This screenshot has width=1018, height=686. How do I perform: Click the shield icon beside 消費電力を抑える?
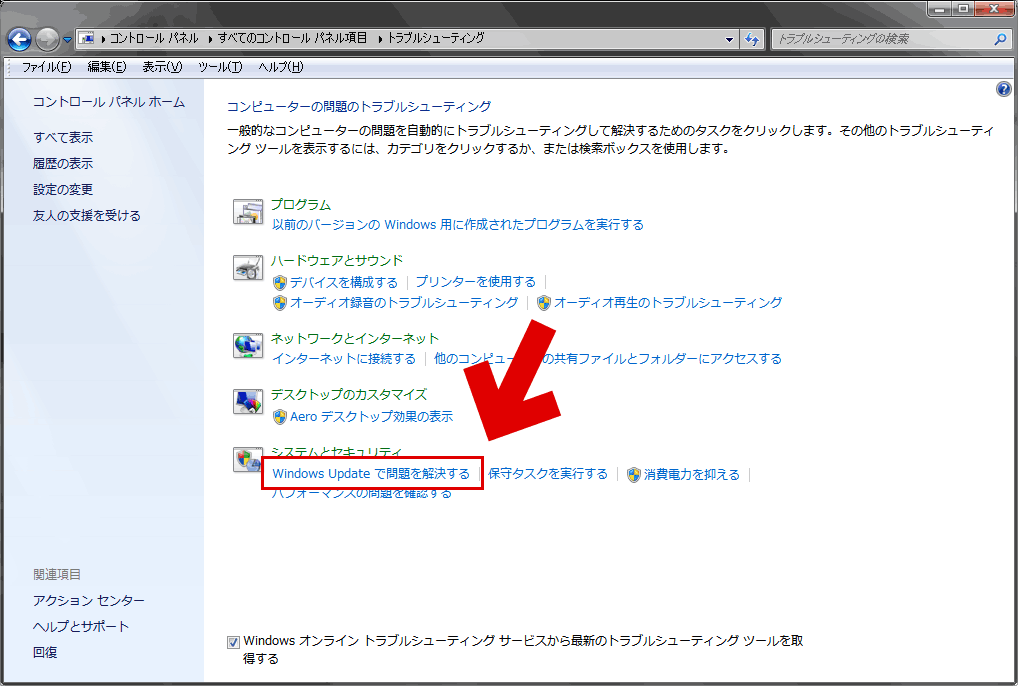(x=634, y=474)
